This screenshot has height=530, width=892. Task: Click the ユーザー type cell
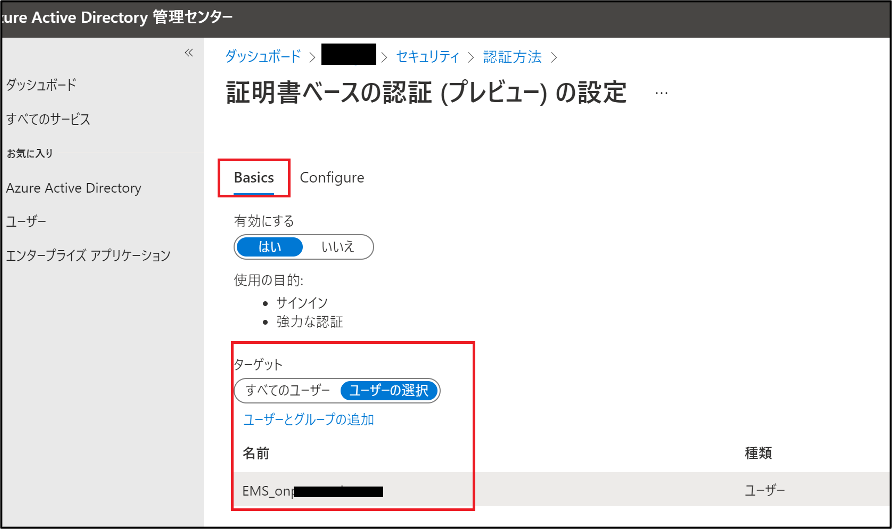pos(765,490)
